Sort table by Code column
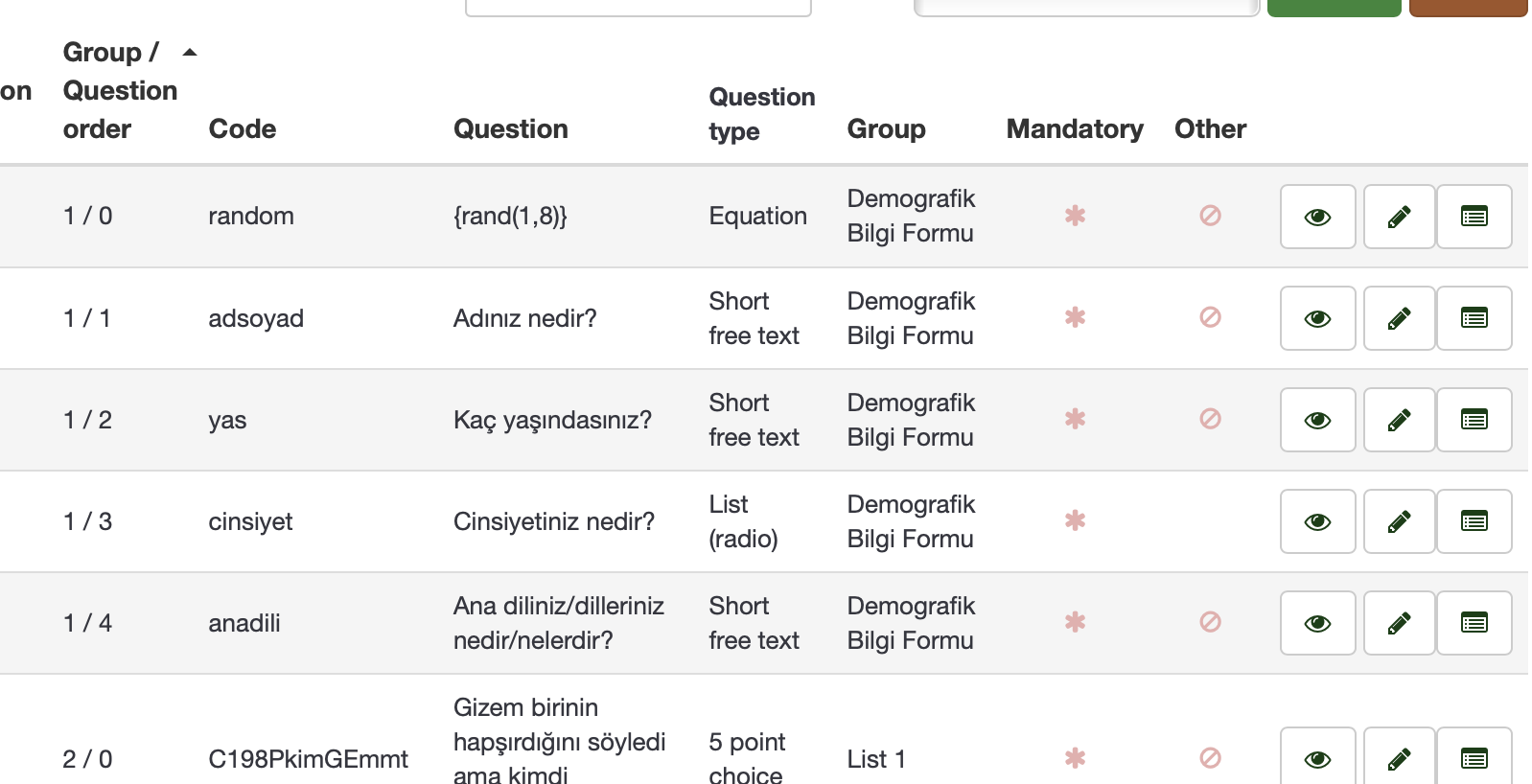Viewport: 1532px width, 784px height. pos(243,129)
